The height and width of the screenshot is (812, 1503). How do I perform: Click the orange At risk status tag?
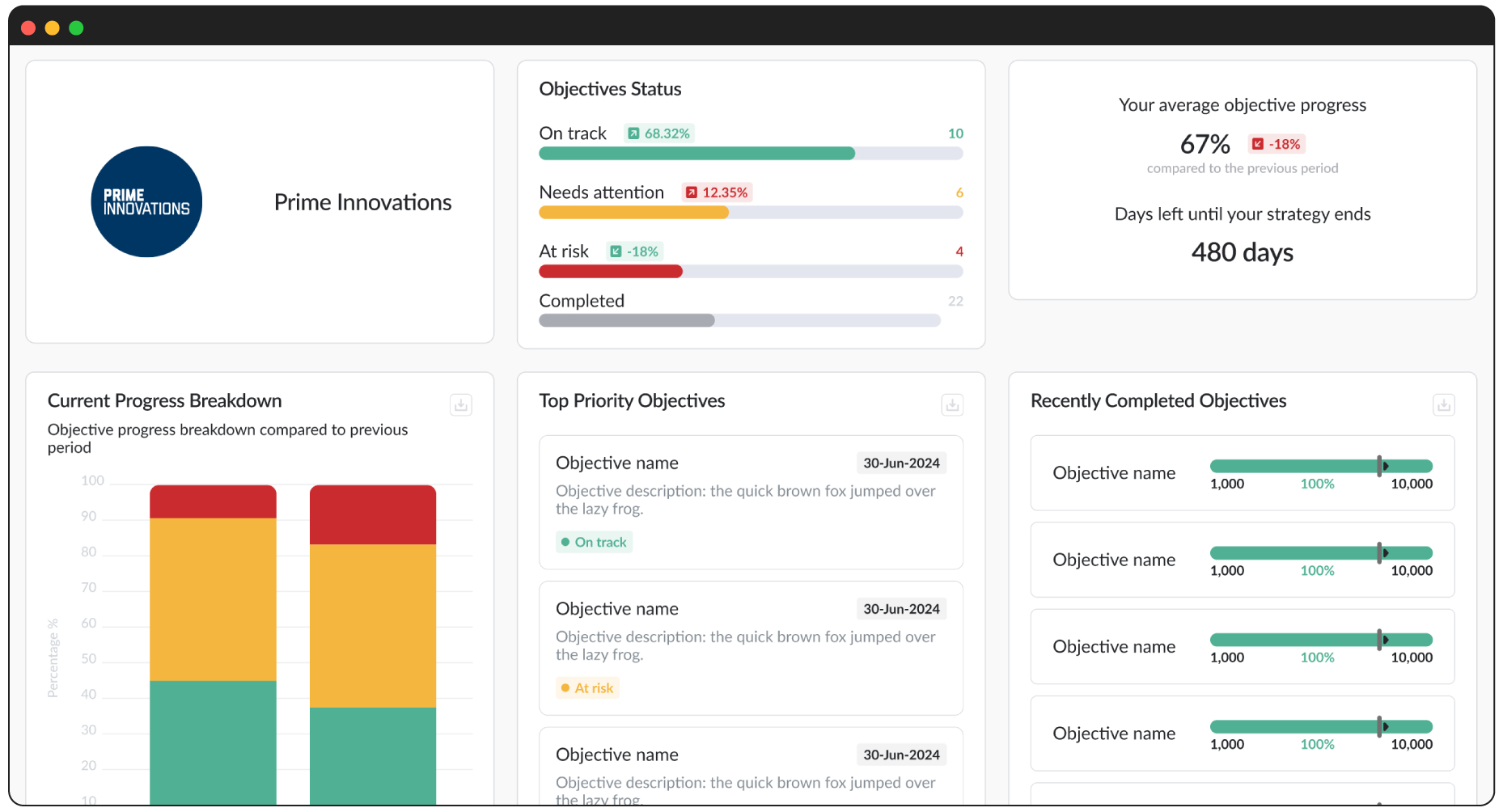587,688
